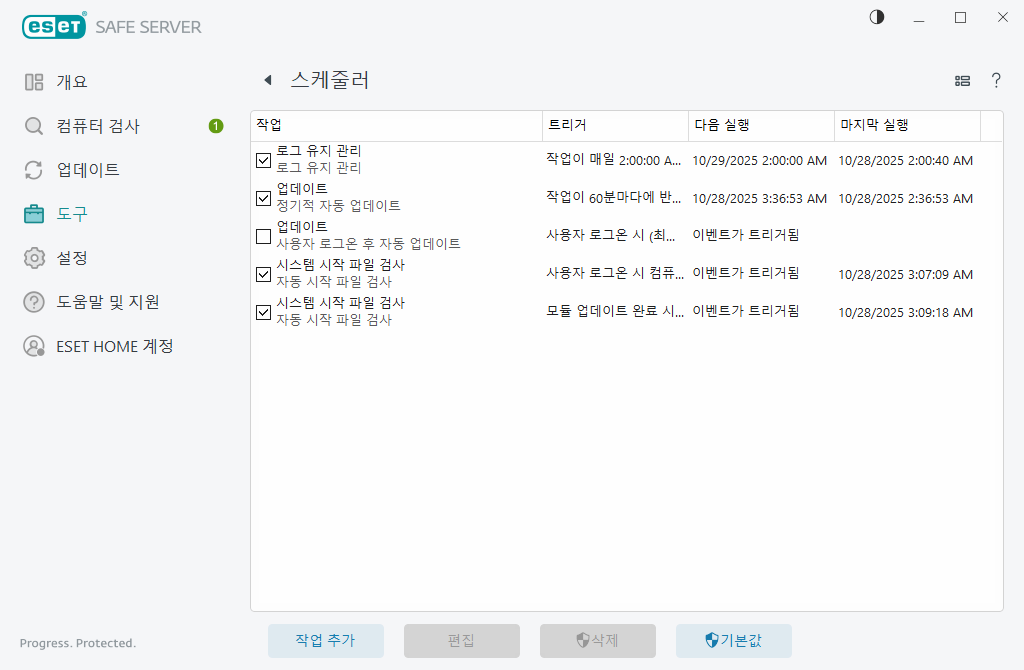Click the 업데이트 refresh icon

click(x=33, y=169)
